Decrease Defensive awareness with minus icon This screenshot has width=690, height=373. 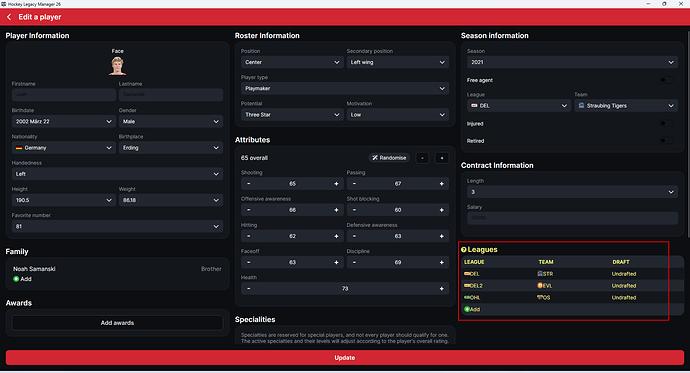[x=354, y=236]
